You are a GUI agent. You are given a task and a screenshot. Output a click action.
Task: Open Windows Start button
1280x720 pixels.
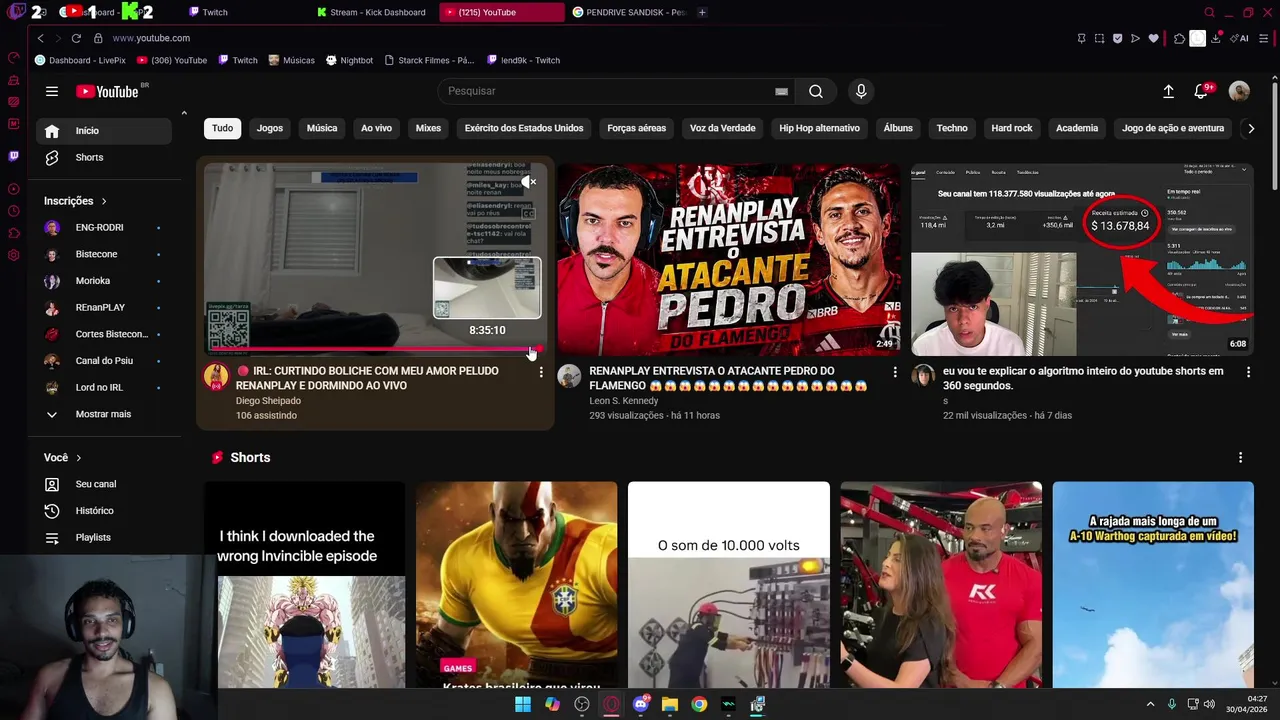pos(523,704)
